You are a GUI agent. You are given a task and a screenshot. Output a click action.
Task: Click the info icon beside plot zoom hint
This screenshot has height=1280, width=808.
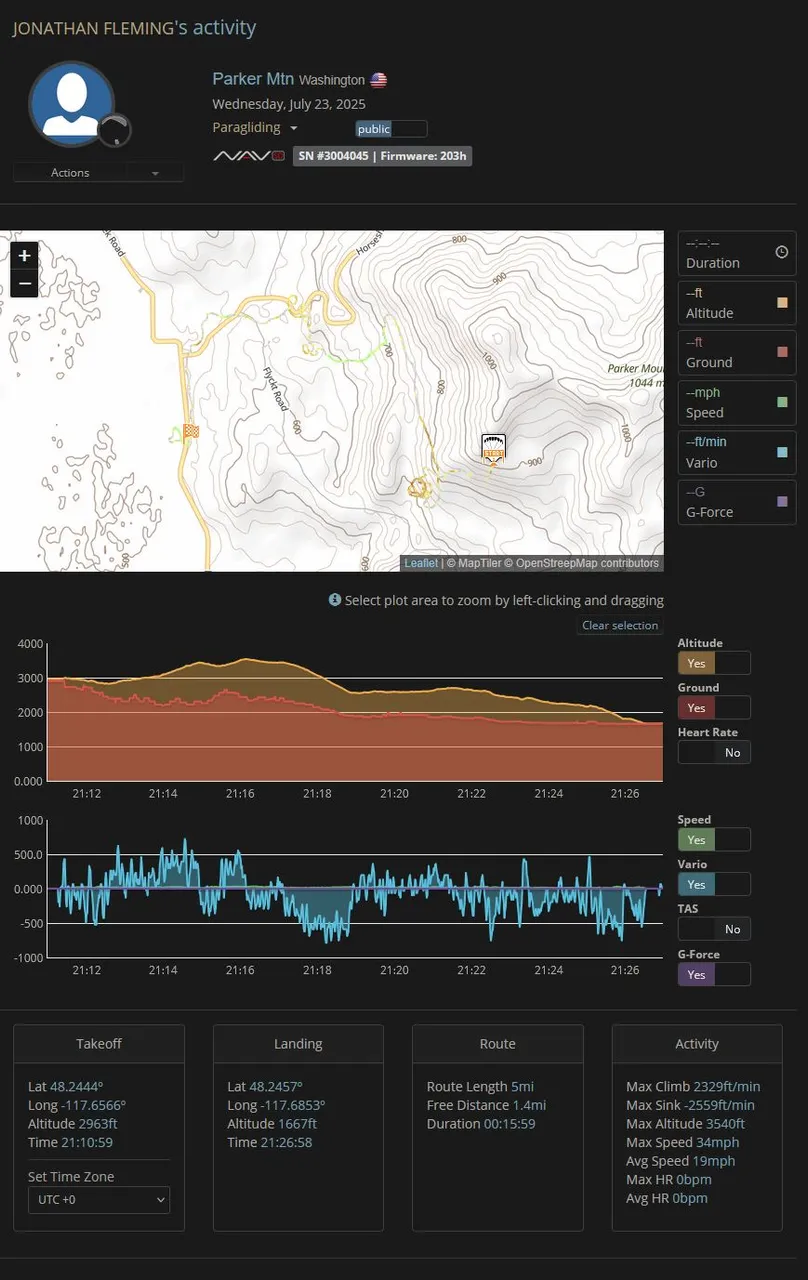pyautogui.click(x=335, y=600)
